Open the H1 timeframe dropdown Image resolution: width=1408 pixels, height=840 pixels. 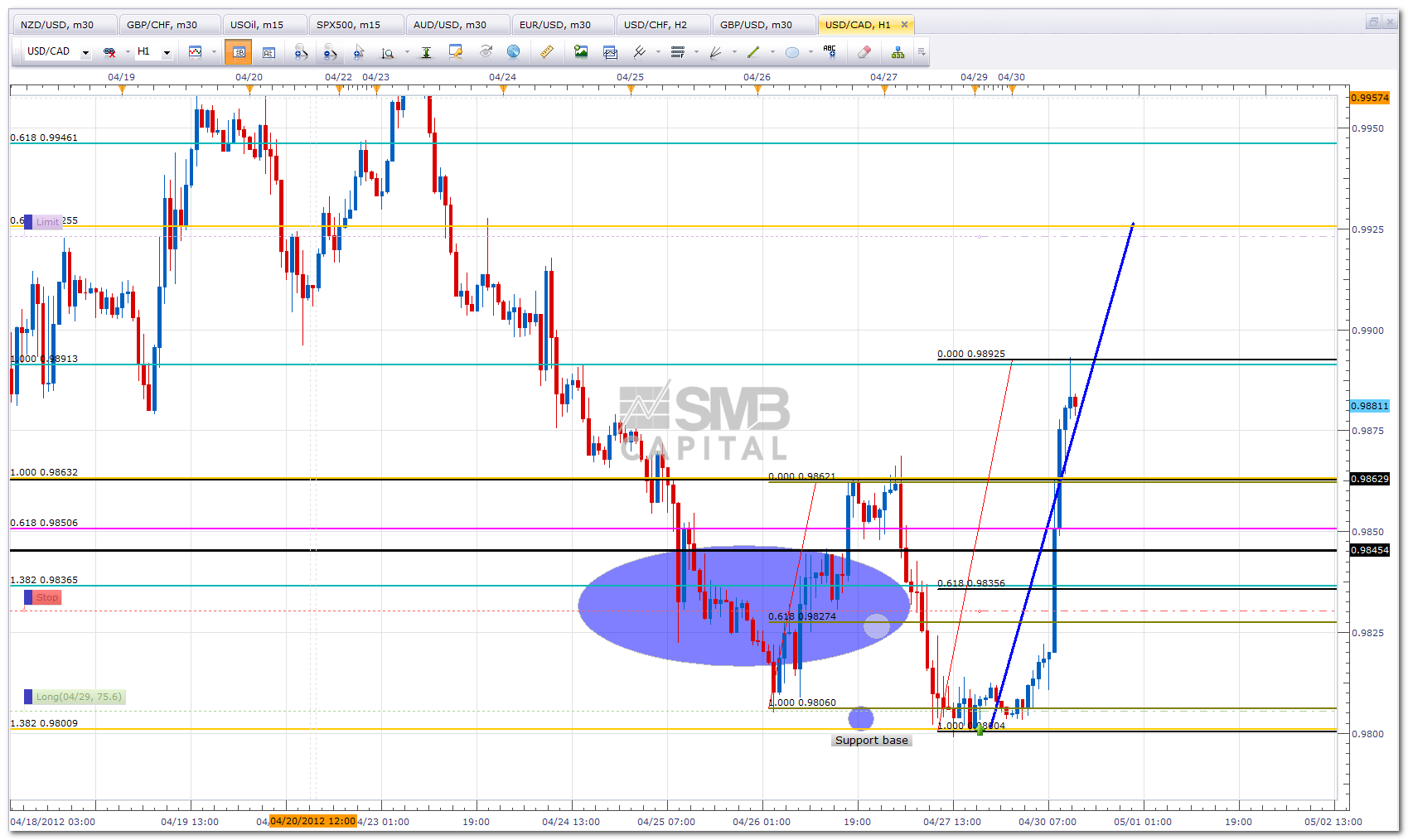167,52
